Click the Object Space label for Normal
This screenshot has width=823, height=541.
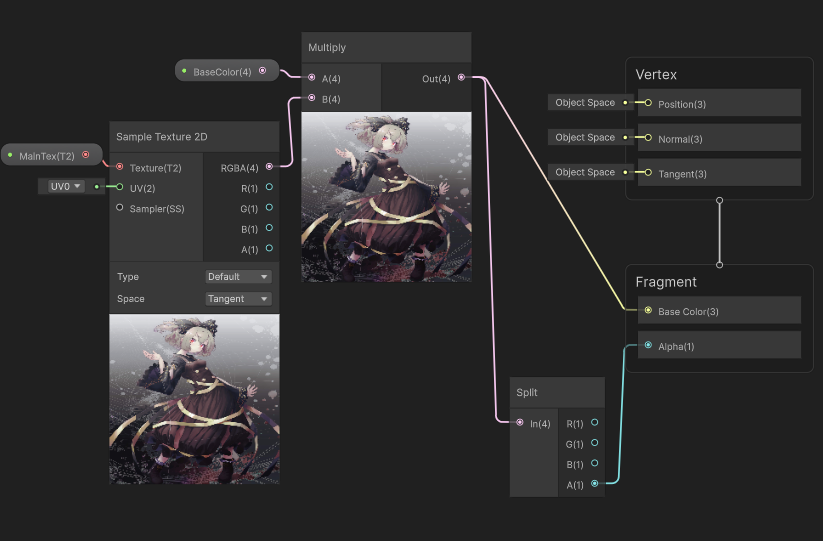pyautogui.click(x=585, y=137)
